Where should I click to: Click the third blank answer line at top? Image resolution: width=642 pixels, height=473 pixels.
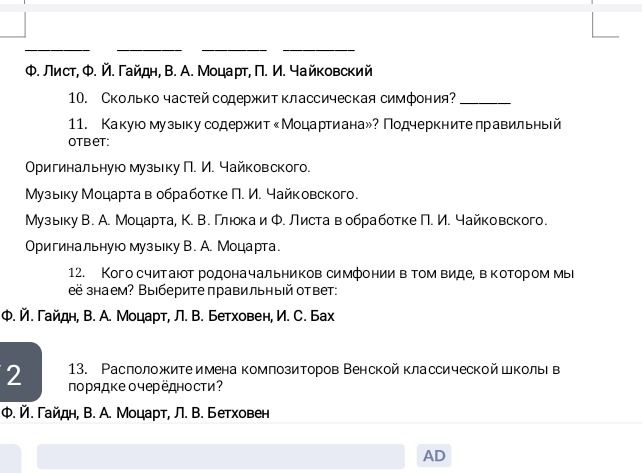coord(234,50)
